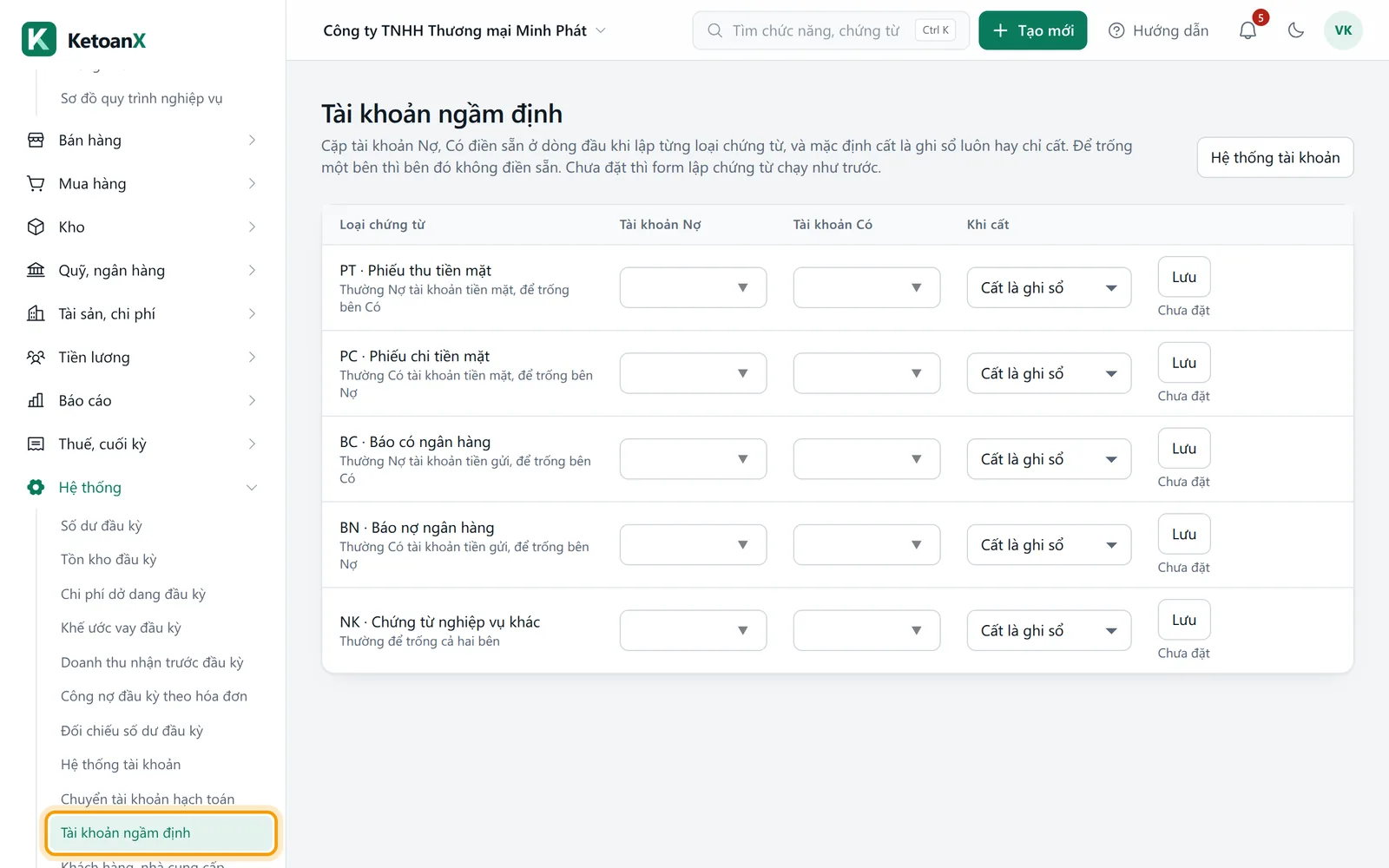Toggle dark mode moon icon
Image resolution: width=1389 pixels, height=868 pixels.
(x=1296, y=30)
